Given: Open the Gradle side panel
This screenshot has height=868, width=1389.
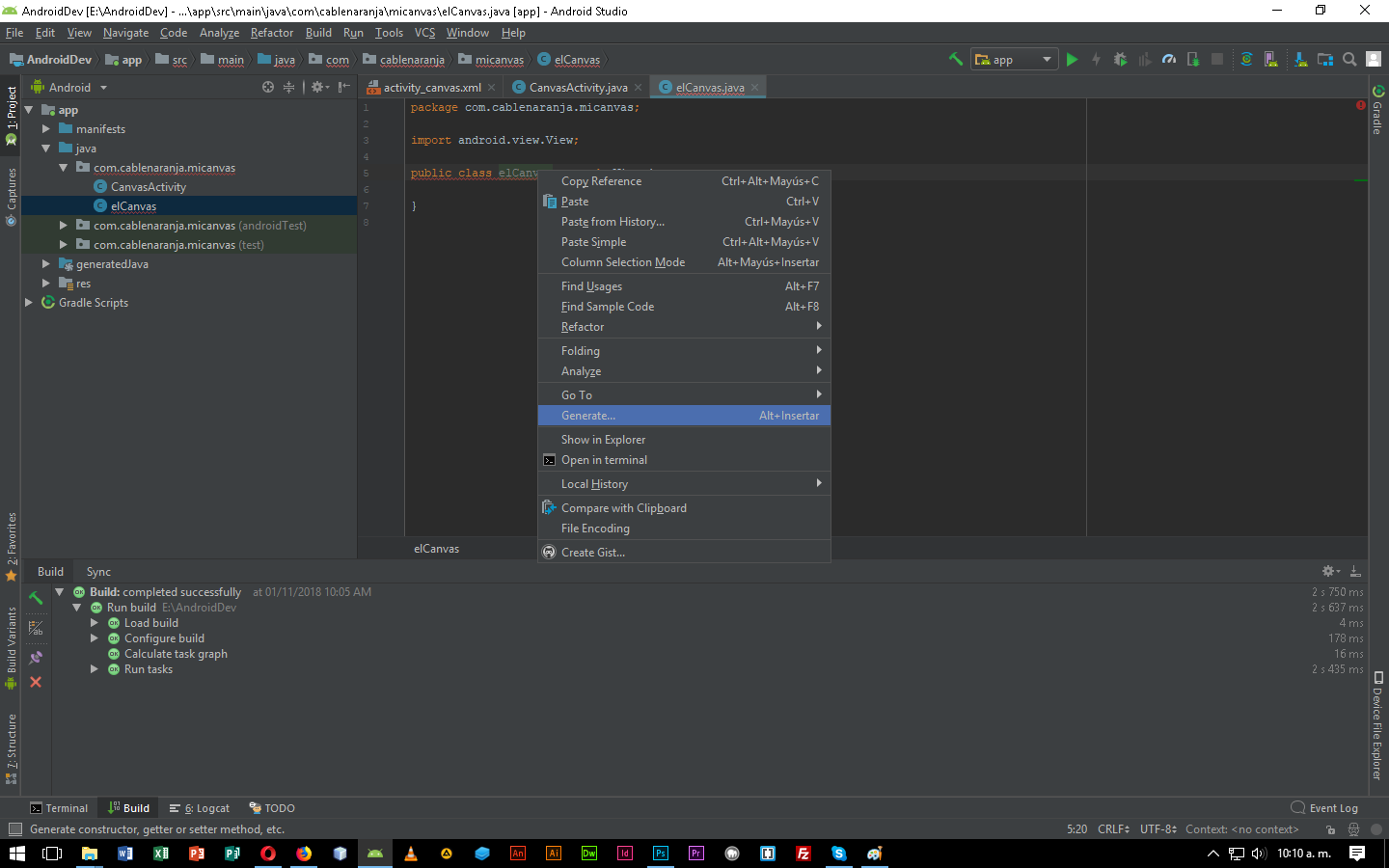Looking at the screenshot, I should coord(1378,110).
